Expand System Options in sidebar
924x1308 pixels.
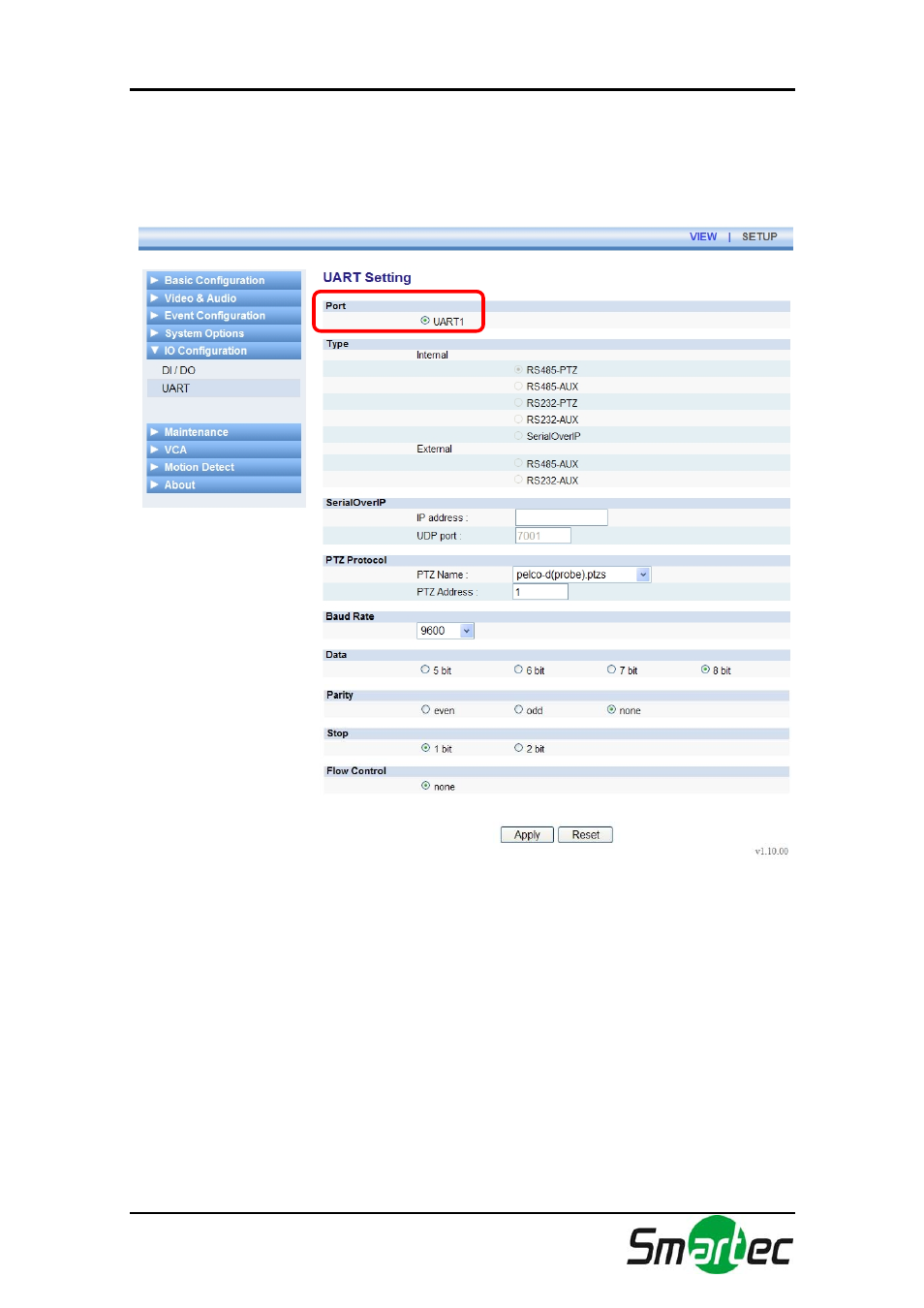(x=224, y=333)
